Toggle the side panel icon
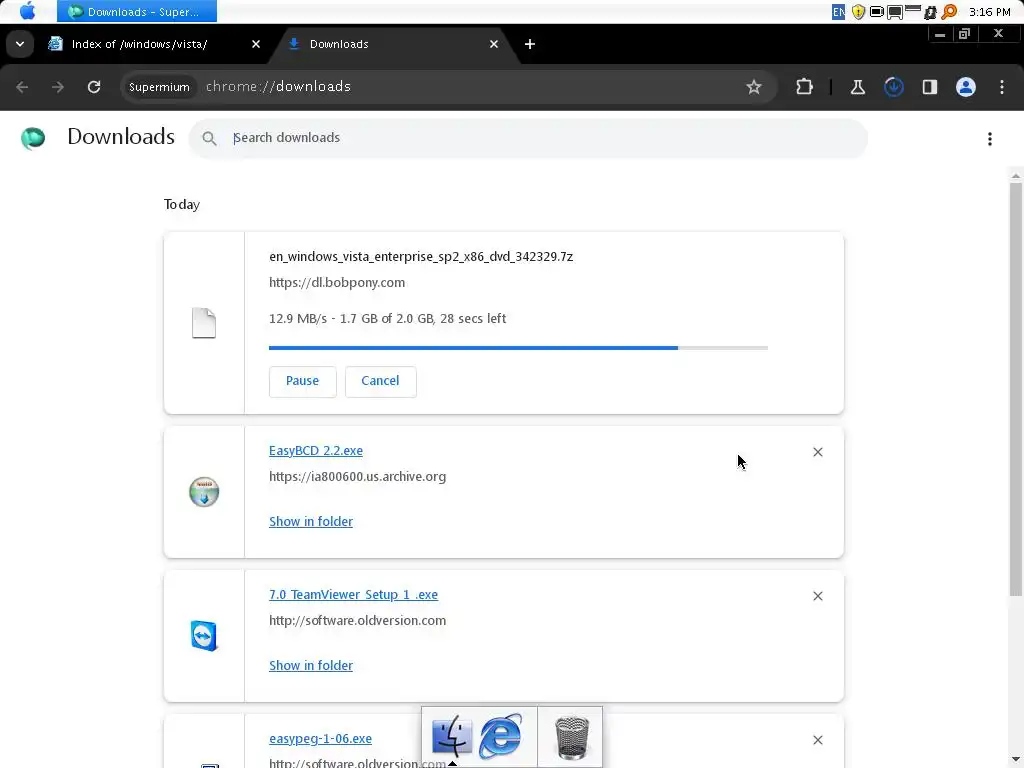The image size is (1024, 768). pyautogui.click(x=929, y=87)
